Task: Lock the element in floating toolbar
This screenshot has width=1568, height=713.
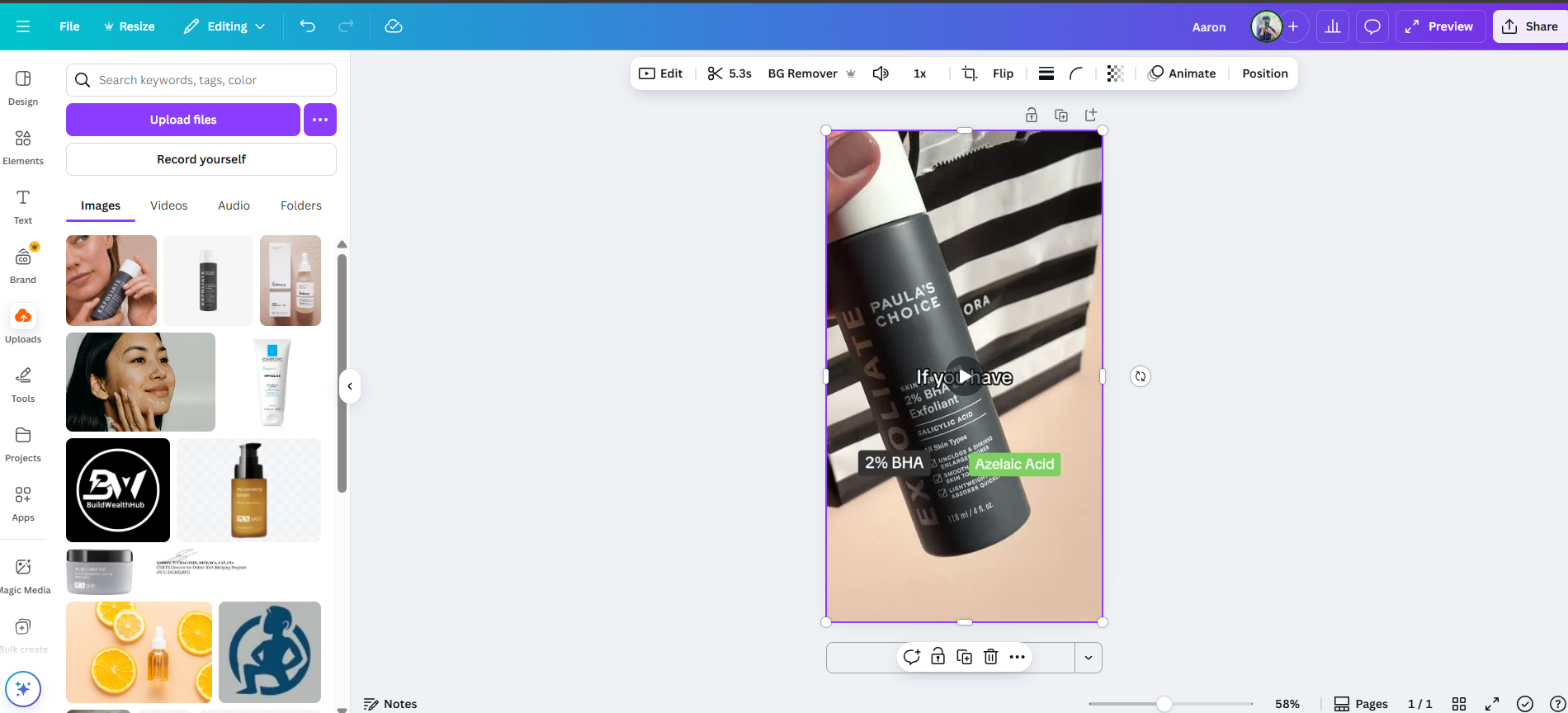Action: pos(937,657)
